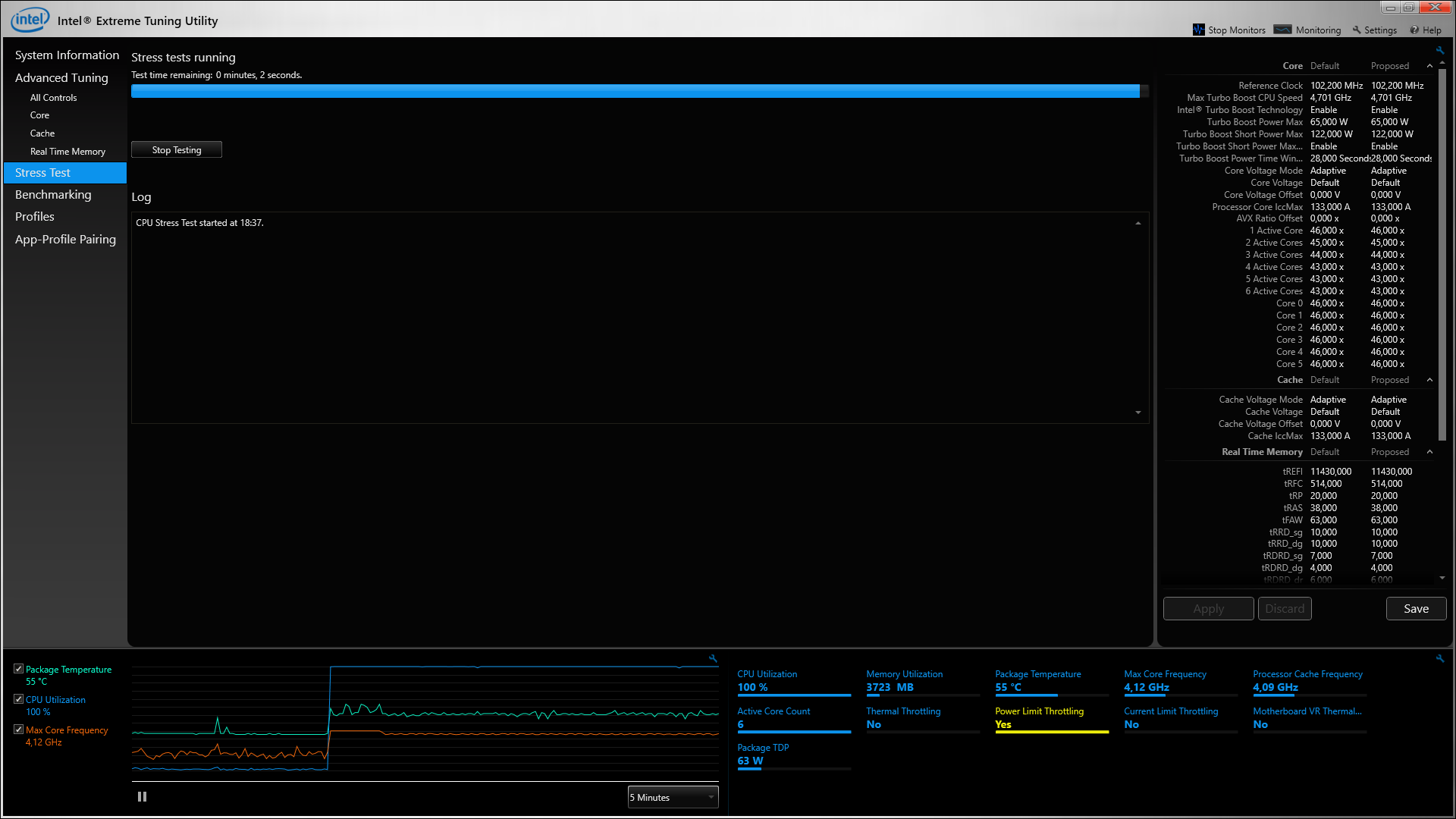Image resolution: width=1456 pixels, height=819 pixels.
Task: Open Monitoring view from top bar
Action: pyautogui.click(x=1307, y=30)
